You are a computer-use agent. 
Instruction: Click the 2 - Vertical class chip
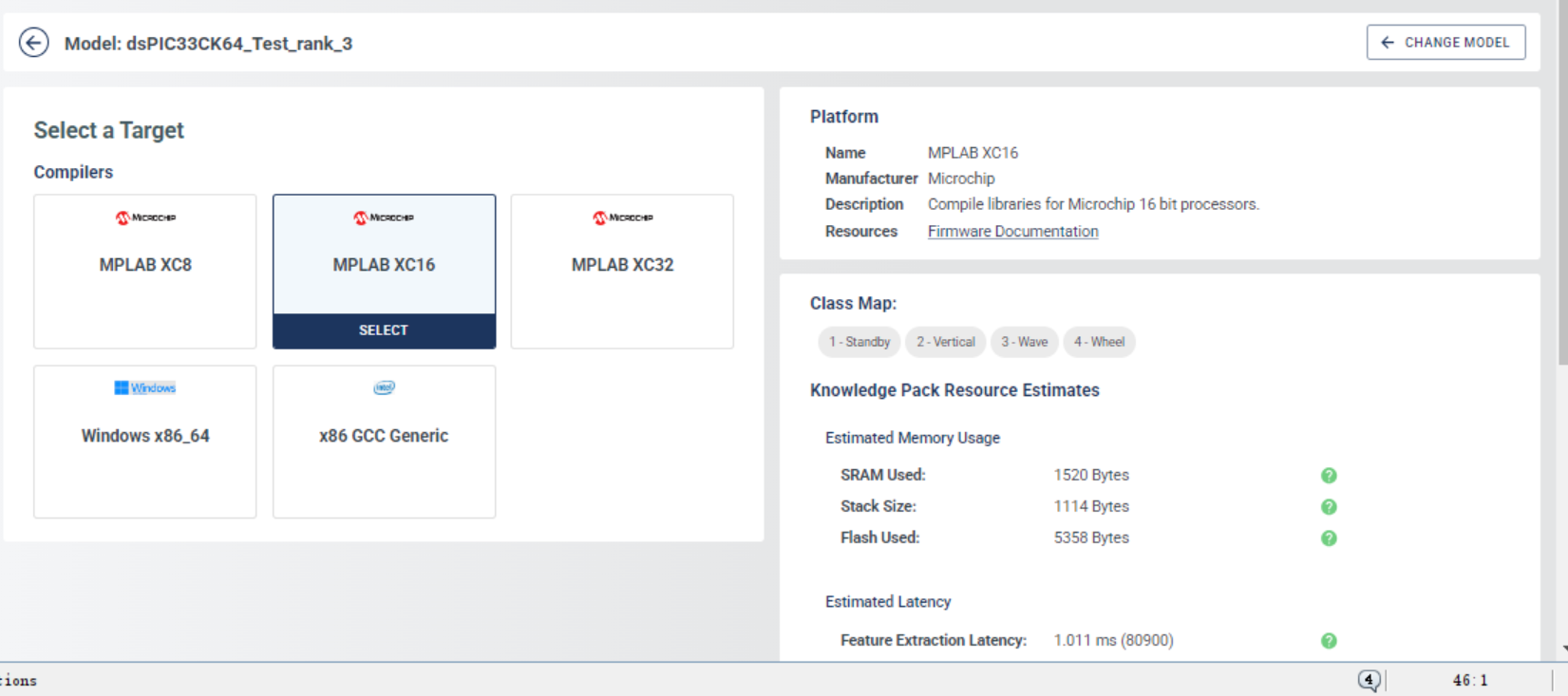coord(945,342)
